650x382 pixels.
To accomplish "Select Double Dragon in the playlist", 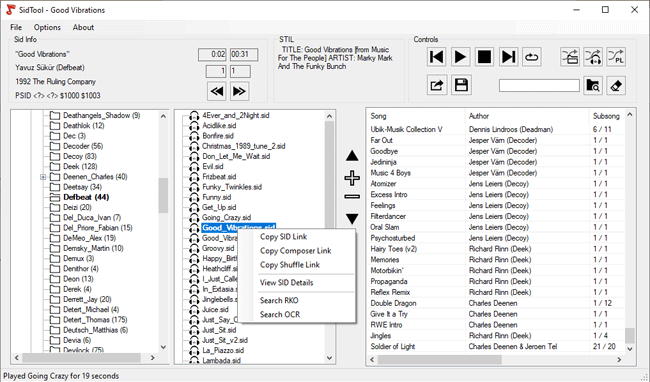I will (496, 303).
